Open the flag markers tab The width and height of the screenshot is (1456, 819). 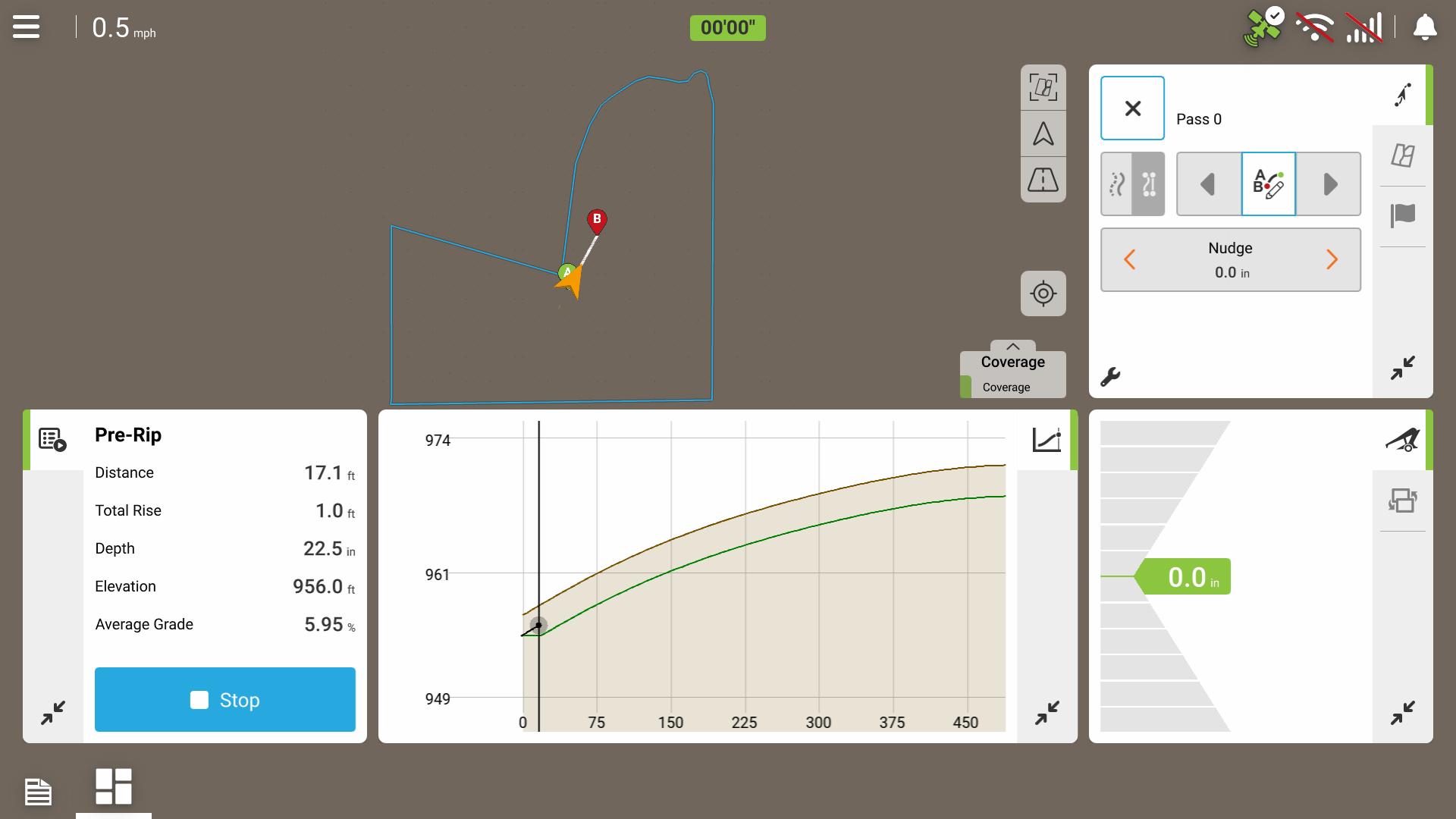tap(1403, 216)
